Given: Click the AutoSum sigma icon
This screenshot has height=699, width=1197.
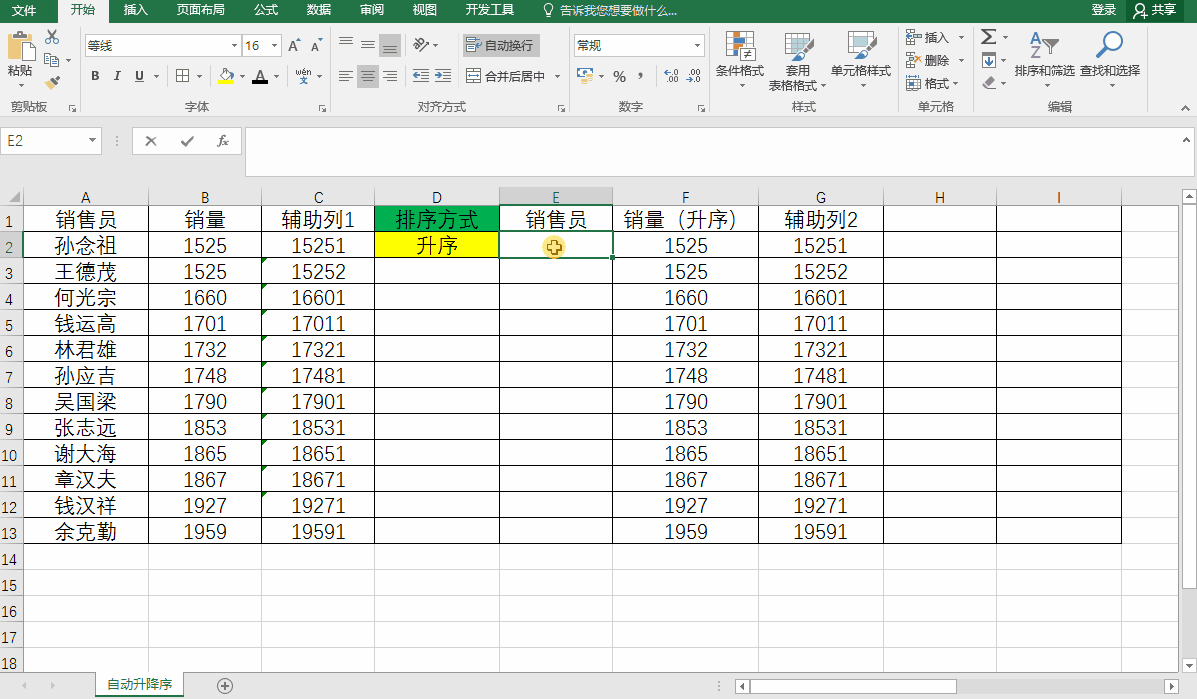Looking at the screenshot, I should 989,37.
